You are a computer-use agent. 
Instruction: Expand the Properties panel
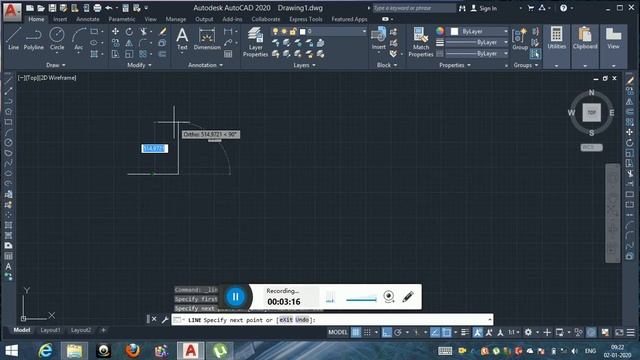455,65
